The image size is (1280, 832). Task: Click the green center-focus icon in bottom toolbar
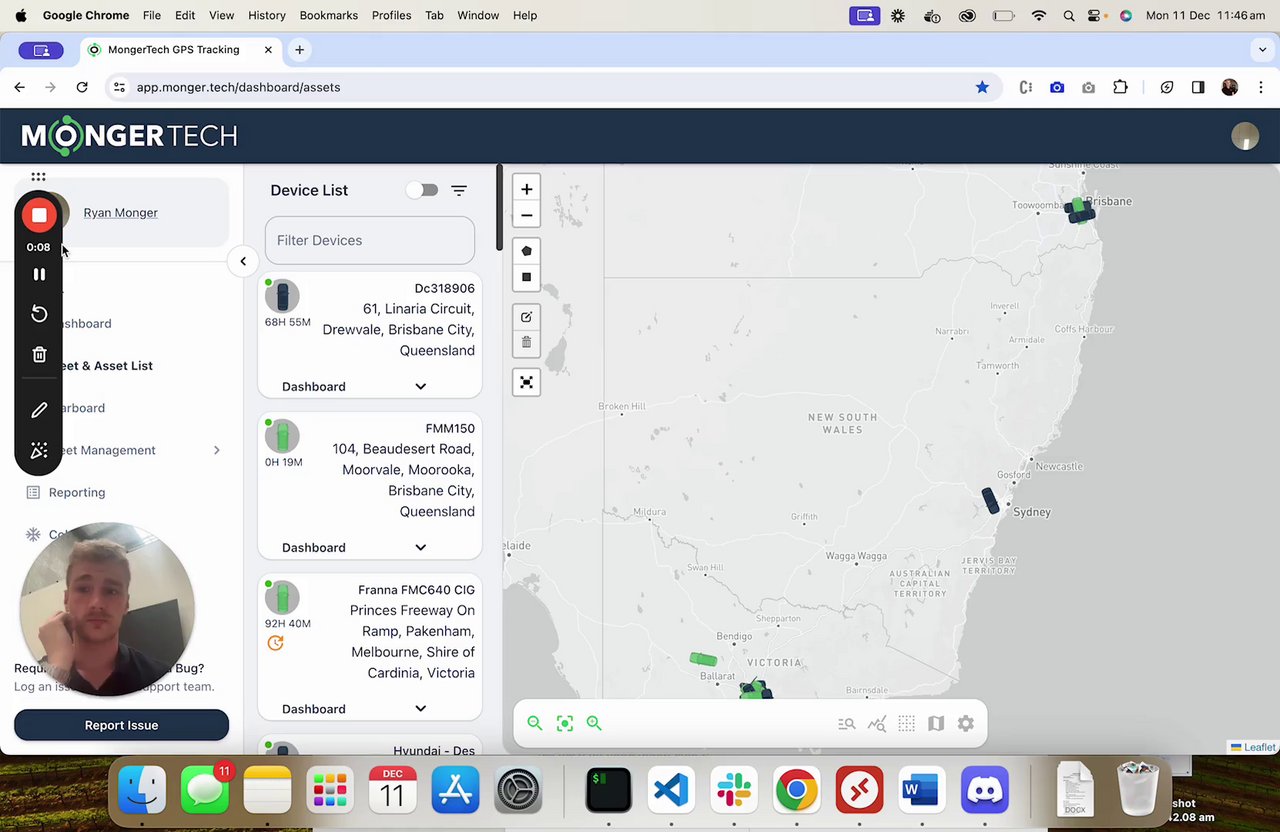tap(565, 723)
